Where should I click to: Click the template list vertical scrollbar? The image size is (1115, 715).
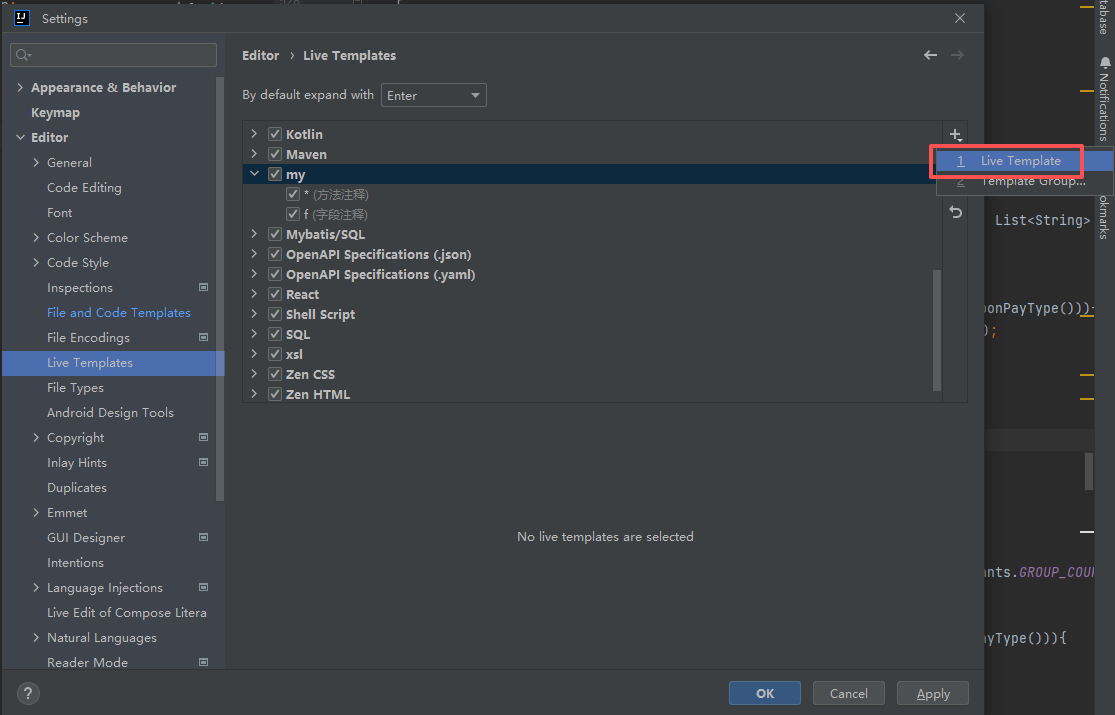[937, 330]
